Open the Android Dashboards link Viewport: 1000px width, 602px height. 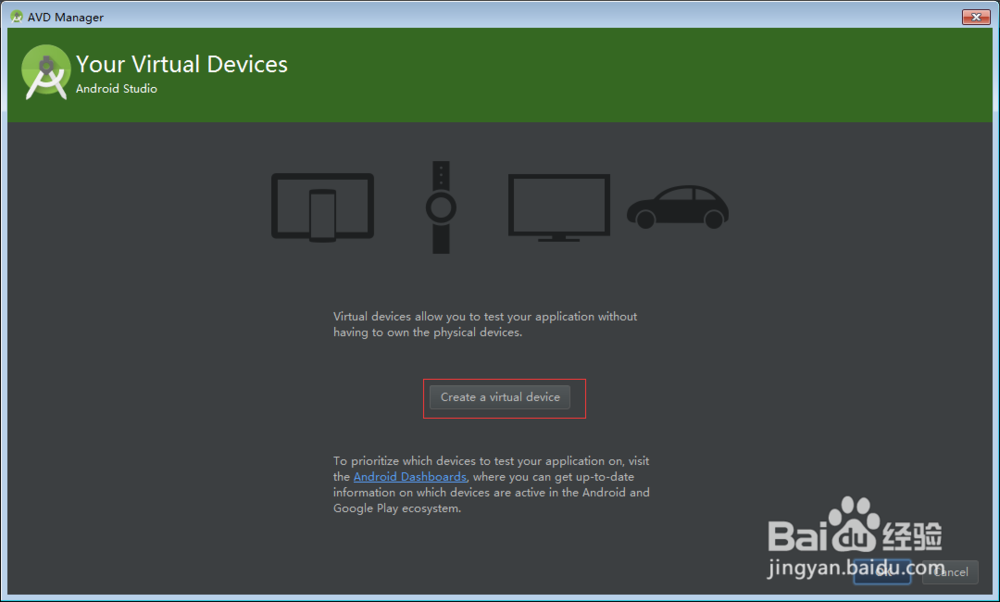pyautogui.click(x=410, y=477)
